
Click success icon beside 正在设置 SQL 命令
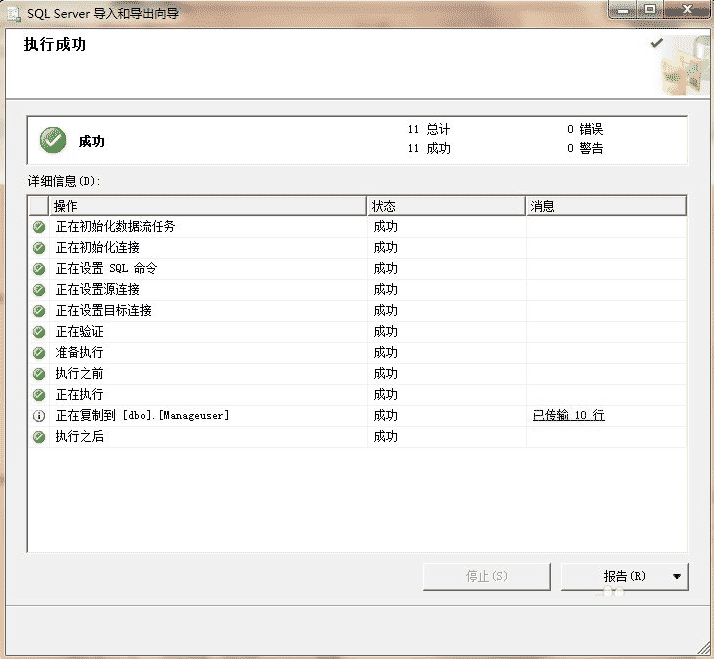click(39, 269)
